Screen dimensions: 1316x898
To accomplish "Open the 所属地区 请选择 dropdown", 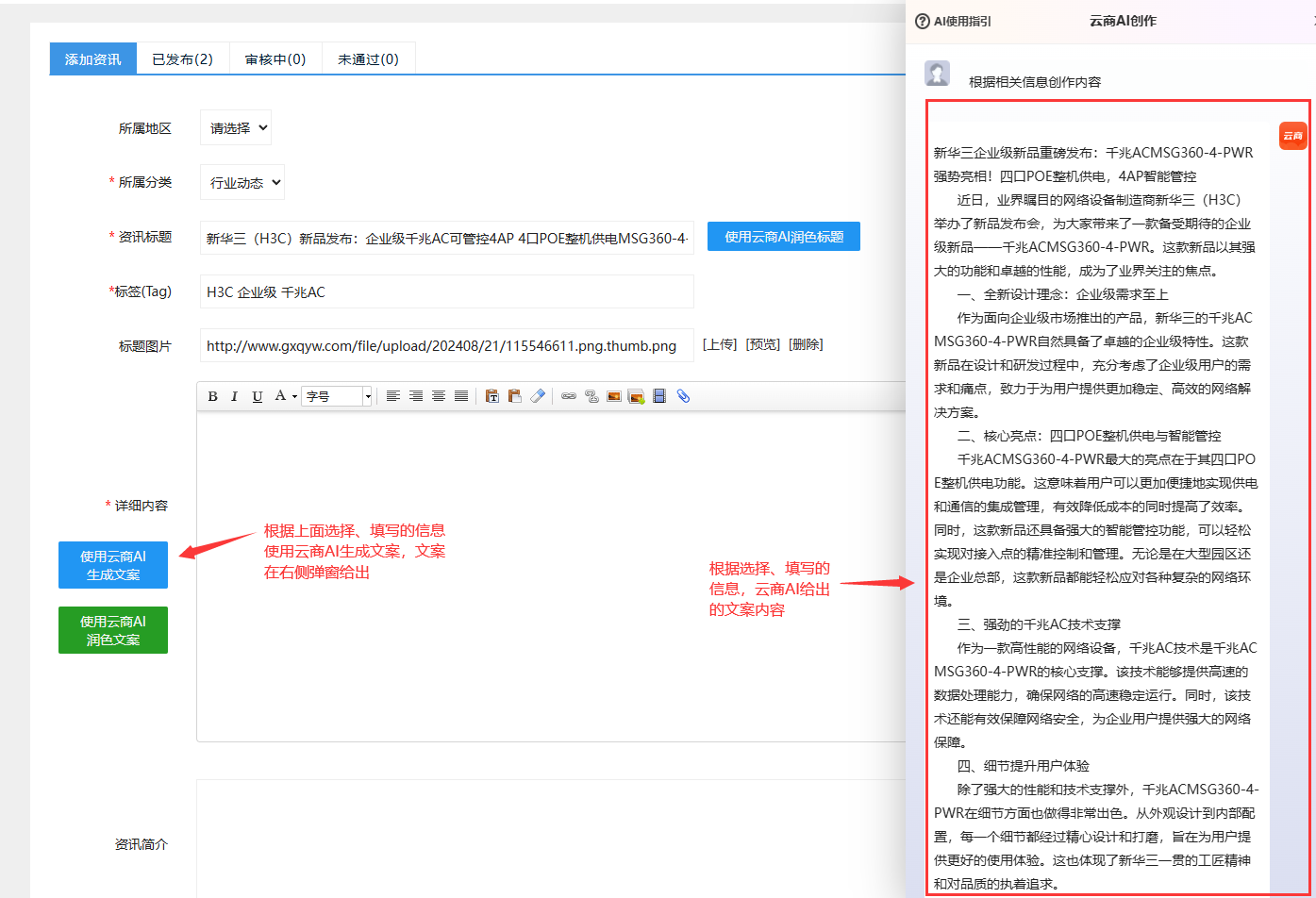I will (236, 128).
